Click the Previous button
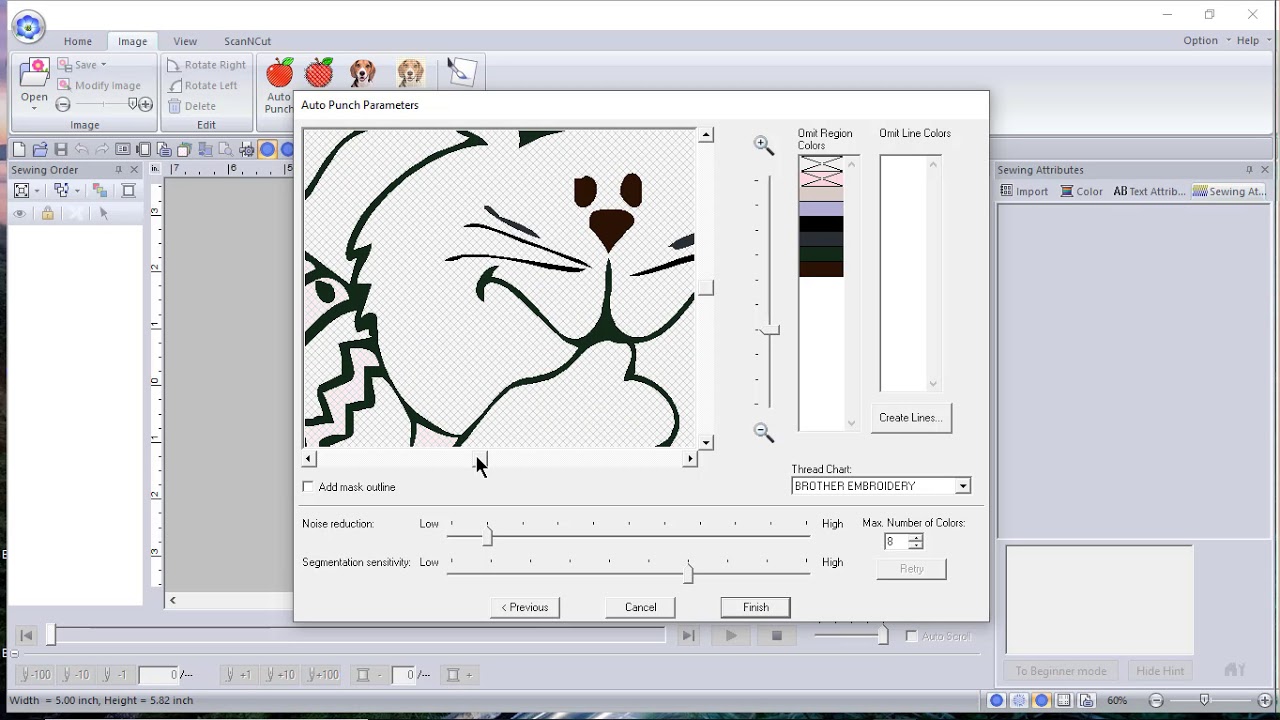This screenshot has height=720, width=1280. [x=525, y=607]
